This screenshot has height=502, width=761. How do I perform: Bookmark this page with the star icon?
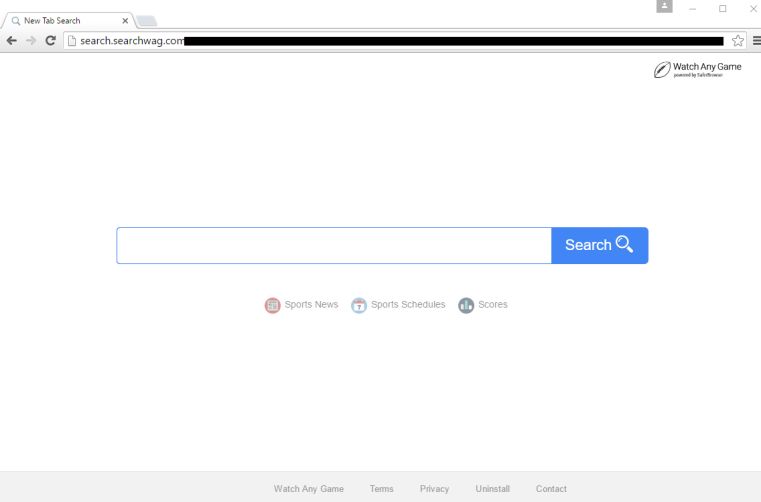coord(738,41)
